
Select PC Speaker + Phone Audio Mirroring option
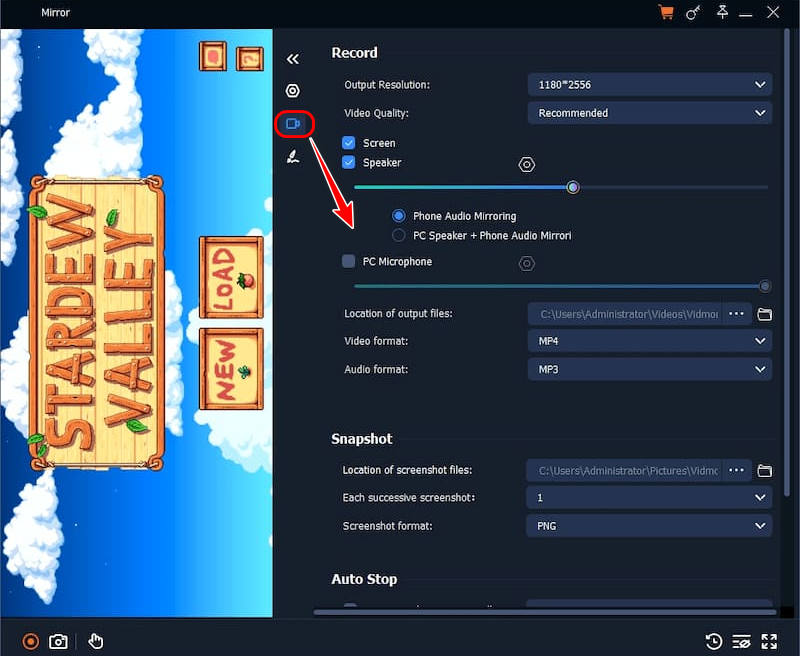399,236
